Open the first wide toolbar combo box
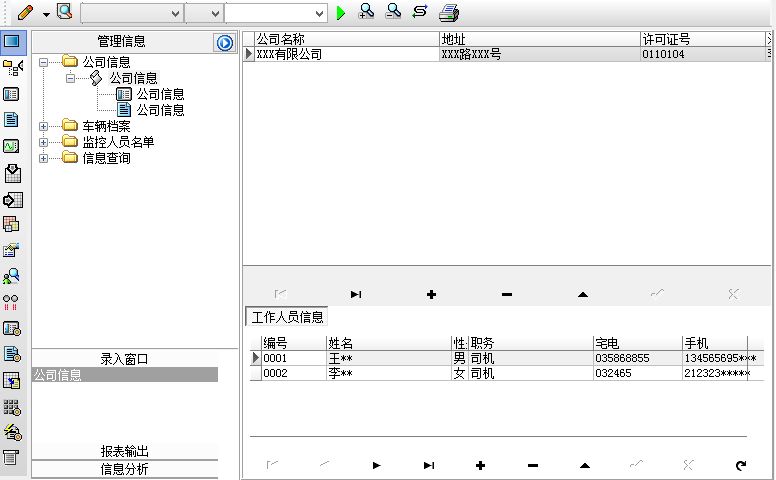 coord(132,13)
